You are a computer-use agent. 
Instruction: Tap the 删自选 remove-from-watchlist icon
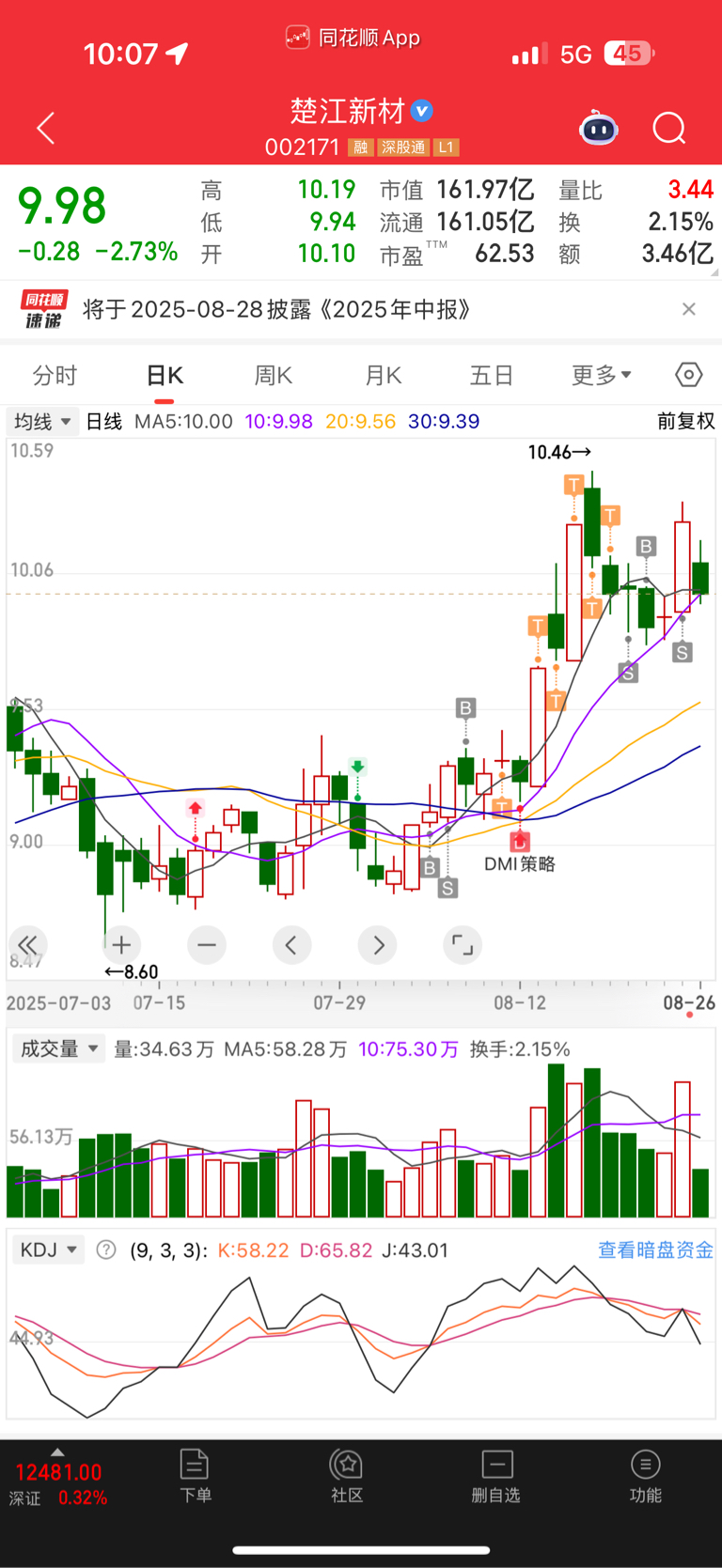pos(496,1465)
